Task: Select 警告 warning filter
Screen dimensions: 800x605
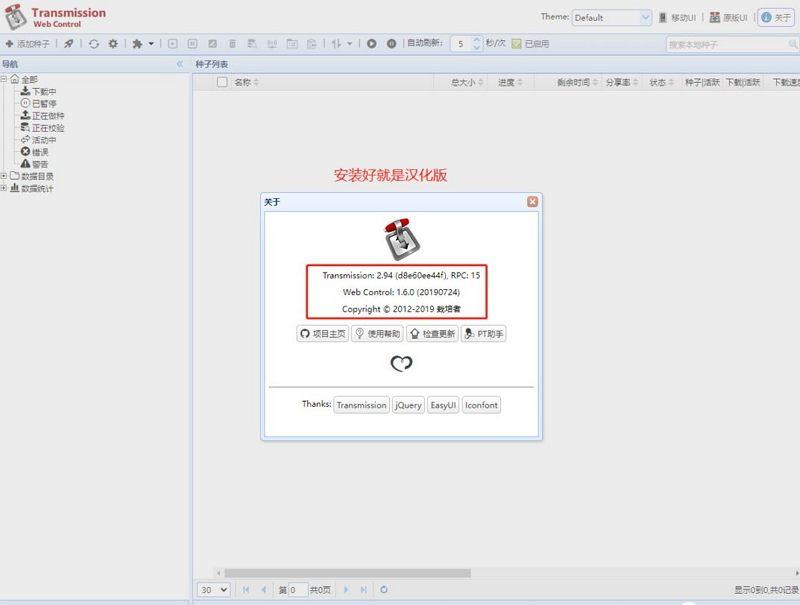Action: (40, 164)
